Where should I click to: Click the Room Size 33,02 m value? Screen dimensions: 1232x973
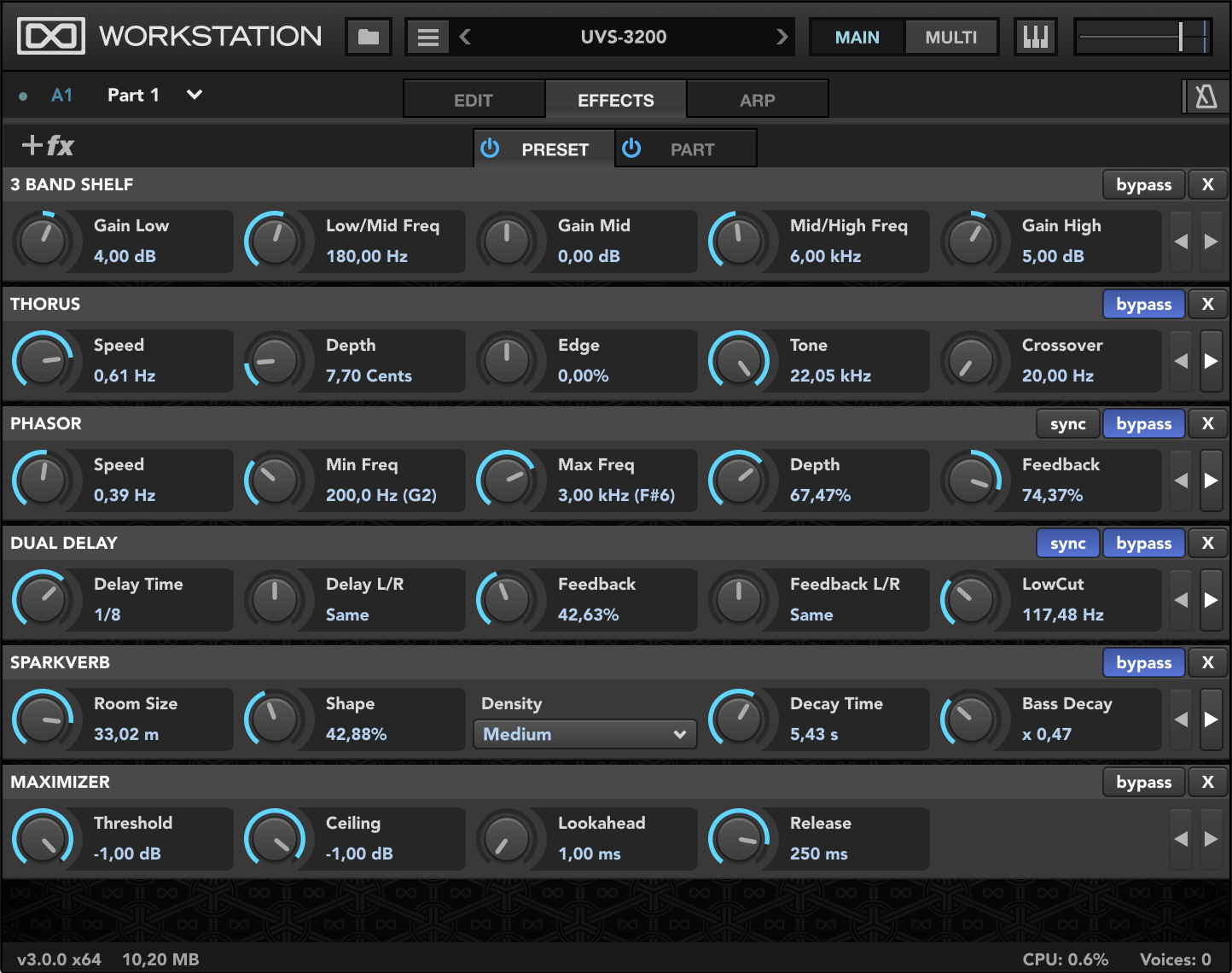(126, 734)
